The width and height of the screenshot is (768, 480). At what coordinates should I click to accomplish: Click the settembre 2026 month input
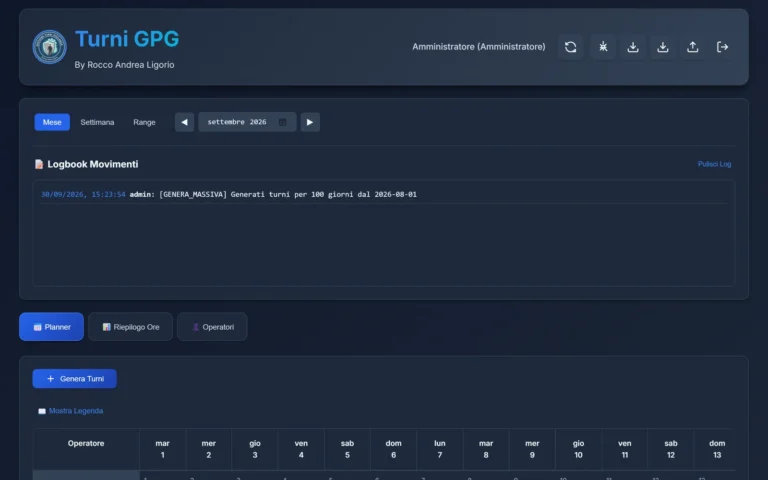[x=247, y=122]
